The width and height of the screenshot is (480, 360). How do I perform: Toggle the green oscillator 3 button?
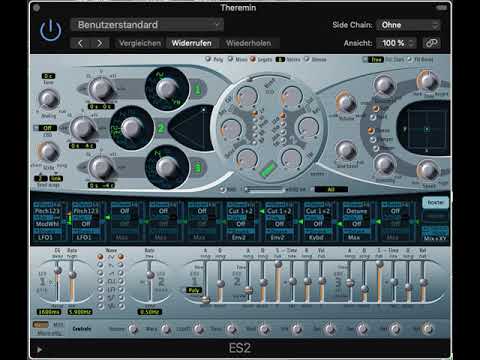pyautogui.click(x=198, y=167)
